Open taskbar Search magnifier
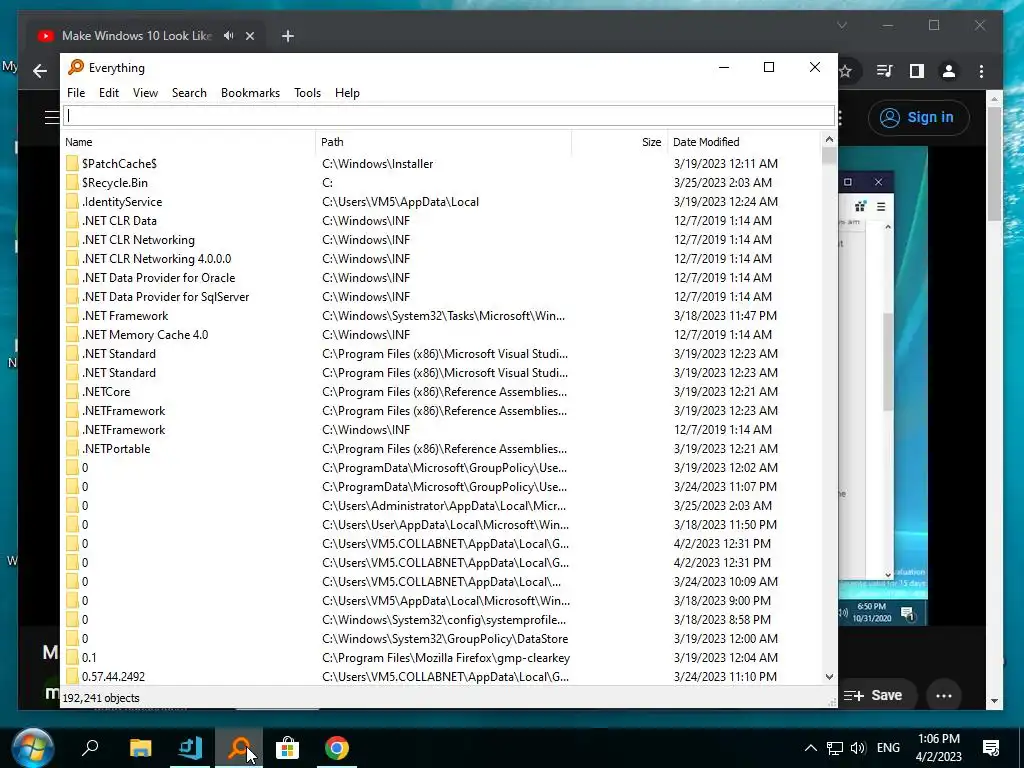The width and height of the screenshot is (1024, 768). point(89,748)
